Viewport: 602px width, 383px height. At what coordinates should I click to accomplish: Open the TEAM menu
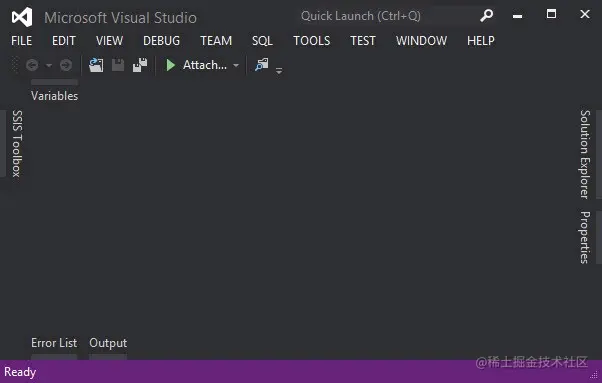click(216, 41)
